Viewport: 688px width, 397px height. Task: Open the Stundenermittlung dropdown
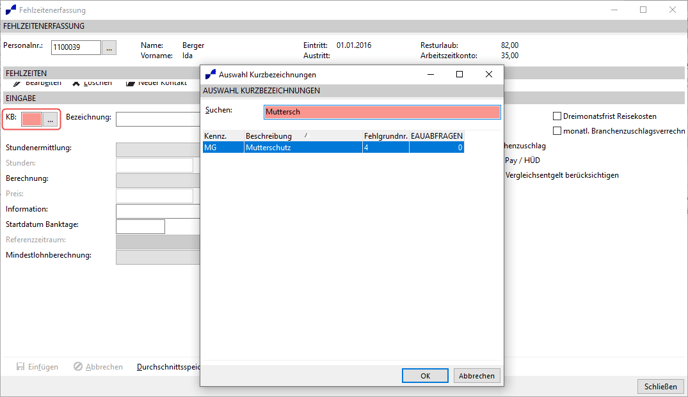coord(158,150)
